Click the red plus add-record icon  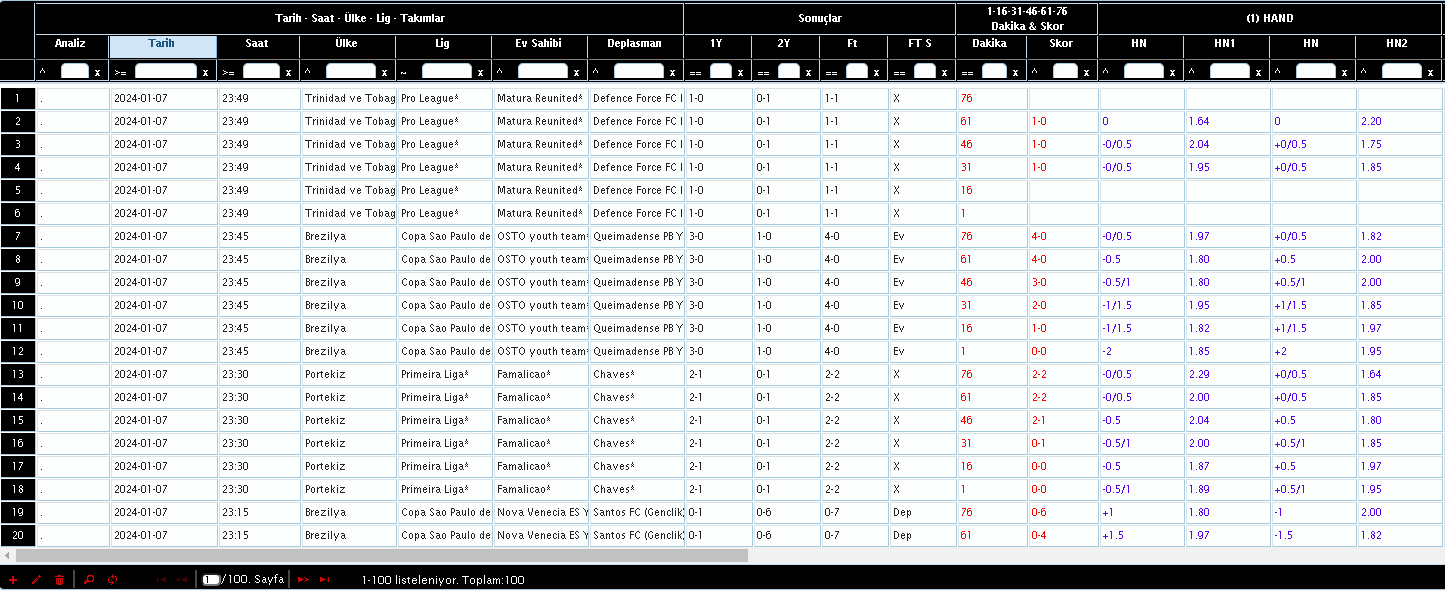click(13, 579)
